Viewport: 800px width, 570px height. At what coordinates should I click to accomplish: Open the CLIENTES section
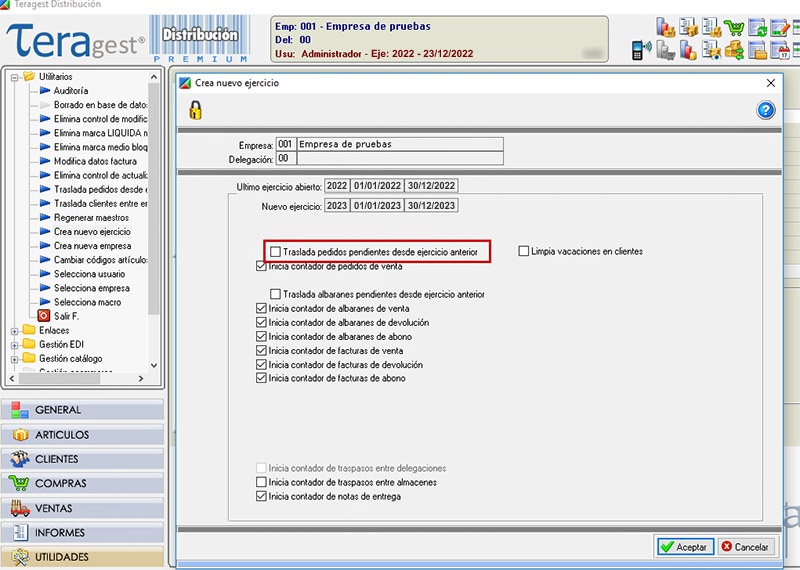[x=83, y=459]
